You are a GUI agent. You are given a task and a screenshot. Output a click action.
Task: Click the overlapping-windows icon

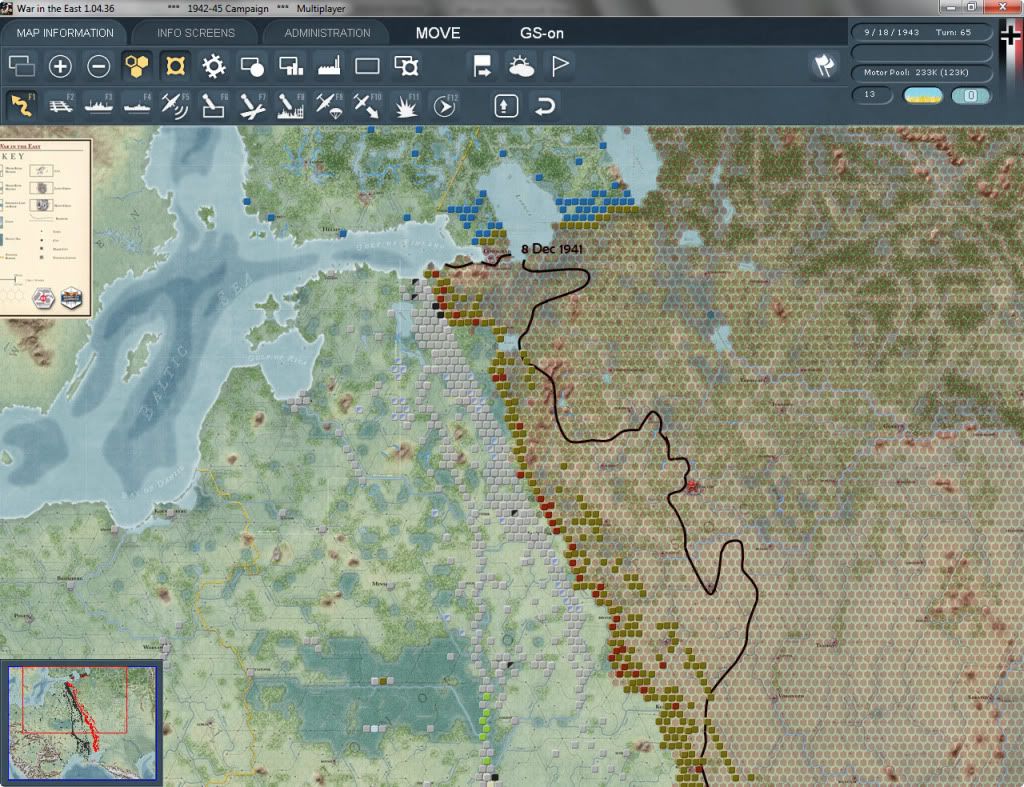pyautogui.click(x=22, y=66)
